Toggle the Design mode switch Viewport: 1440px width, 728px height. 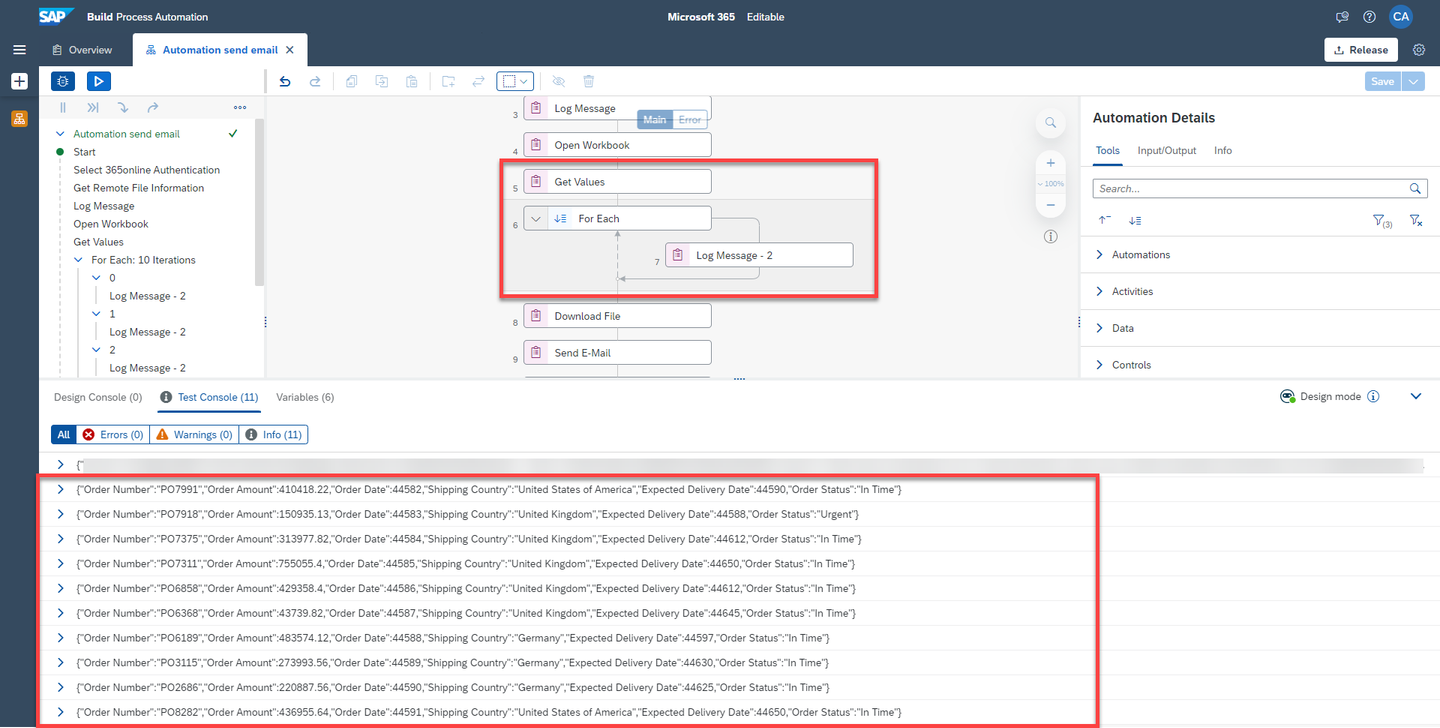pos(1288,397)
